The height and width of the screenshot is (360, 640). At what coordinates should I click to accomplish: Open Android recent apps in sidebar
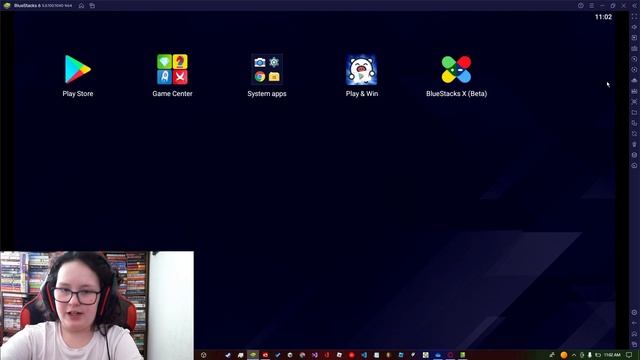pyautogui.click(x=634, y=344)
